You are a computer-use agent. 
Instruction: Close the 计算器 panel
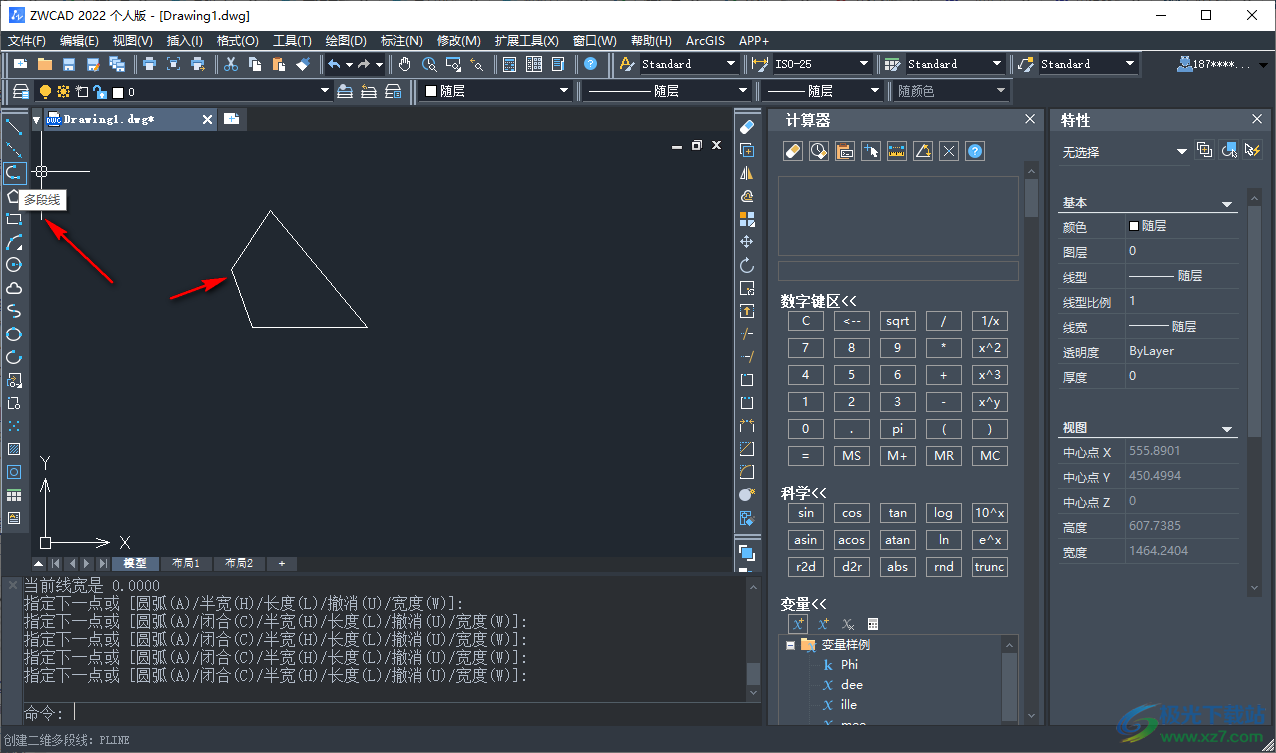coord(1030,120)
